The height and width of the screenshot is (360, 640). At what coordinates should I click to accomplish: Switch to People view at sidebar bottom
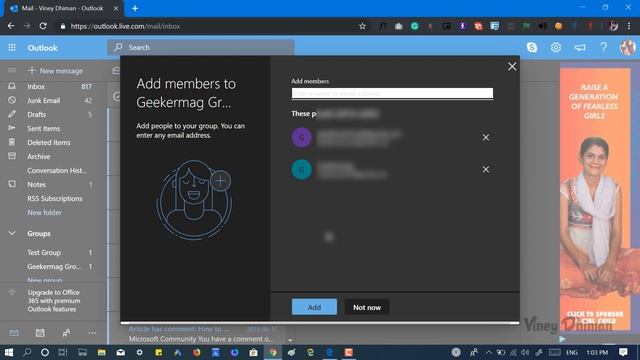(66, 333)
